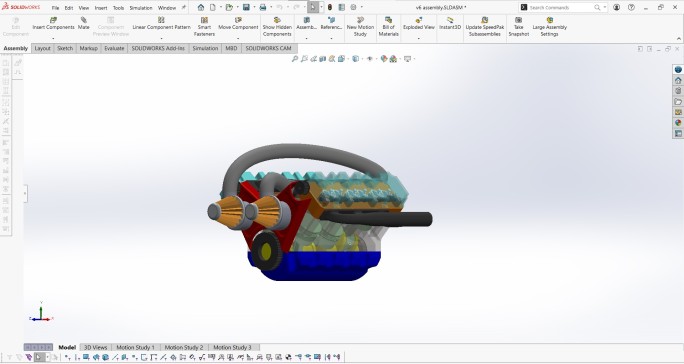684x364 pixels.
Task: Toggle the feature manager panel with the left edge handle
Action: (26, 194)
